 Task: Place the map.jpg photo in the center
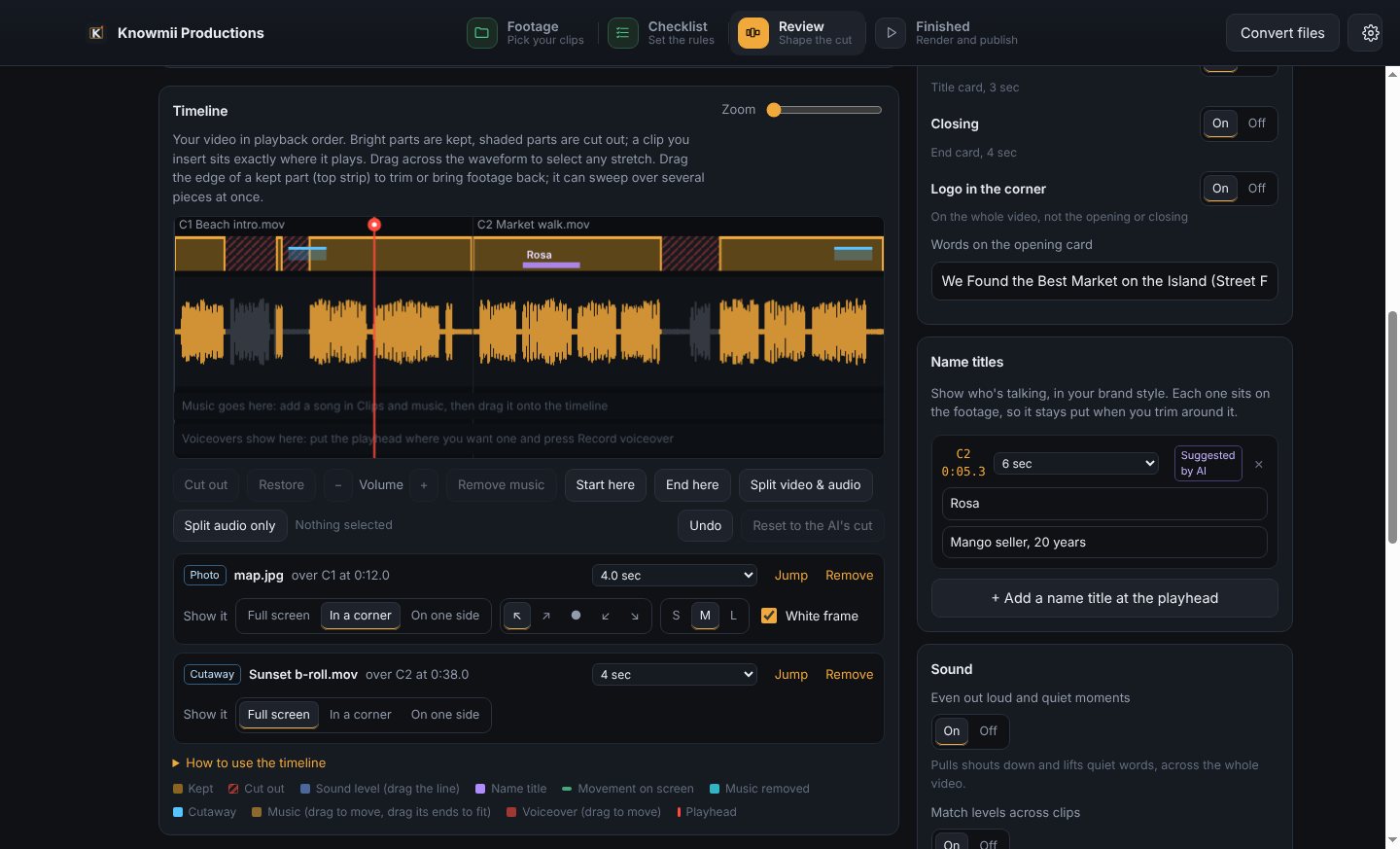click(x=576, y=616)
